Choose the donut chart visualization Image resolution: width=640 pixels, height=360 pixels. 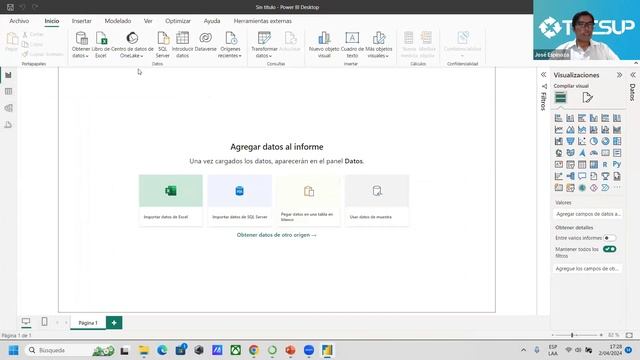tap(605, 141)
